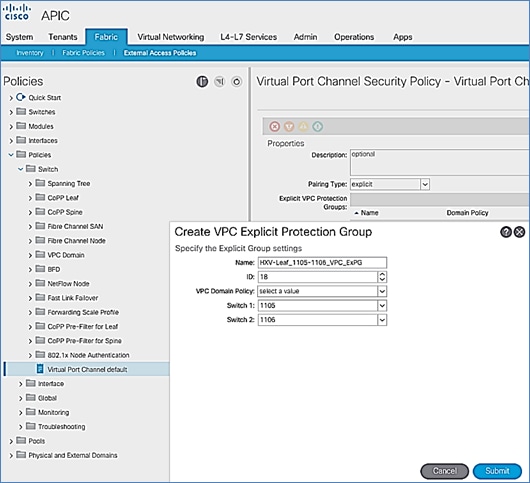Image resolution: width=530 pixels, height=483 pixels.
Task: Sort by the Name column arrow
Action: point(356,213)
